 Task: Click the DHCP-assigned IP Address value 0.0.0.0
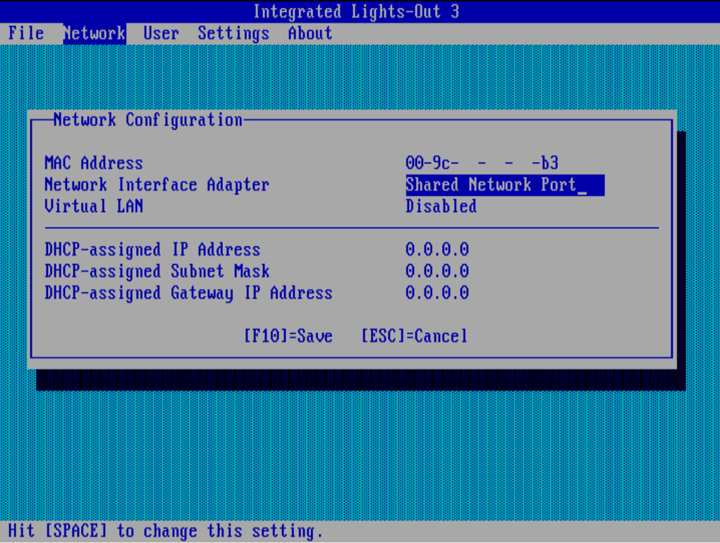tap(437, 250)
